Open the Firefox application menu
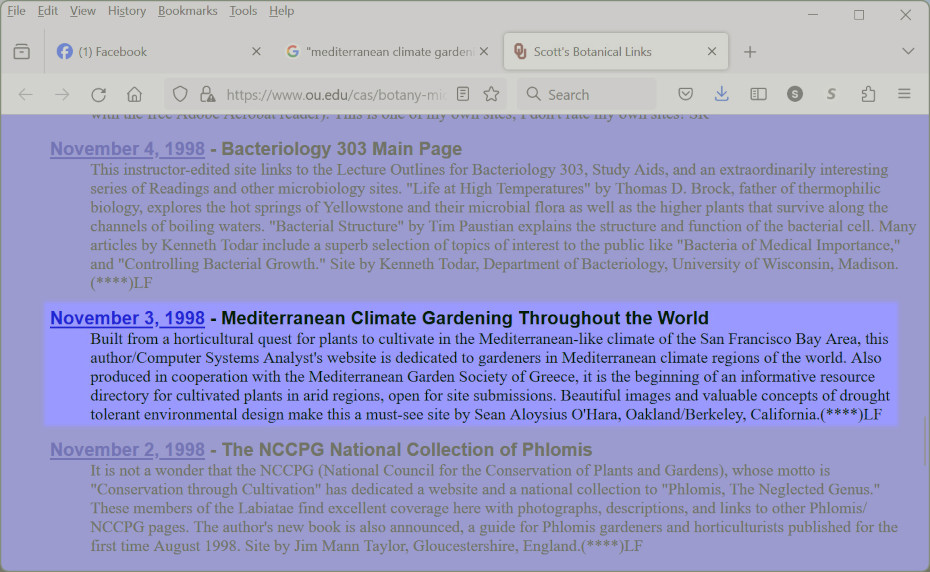930x572 pixels. (x=904, y=94)
